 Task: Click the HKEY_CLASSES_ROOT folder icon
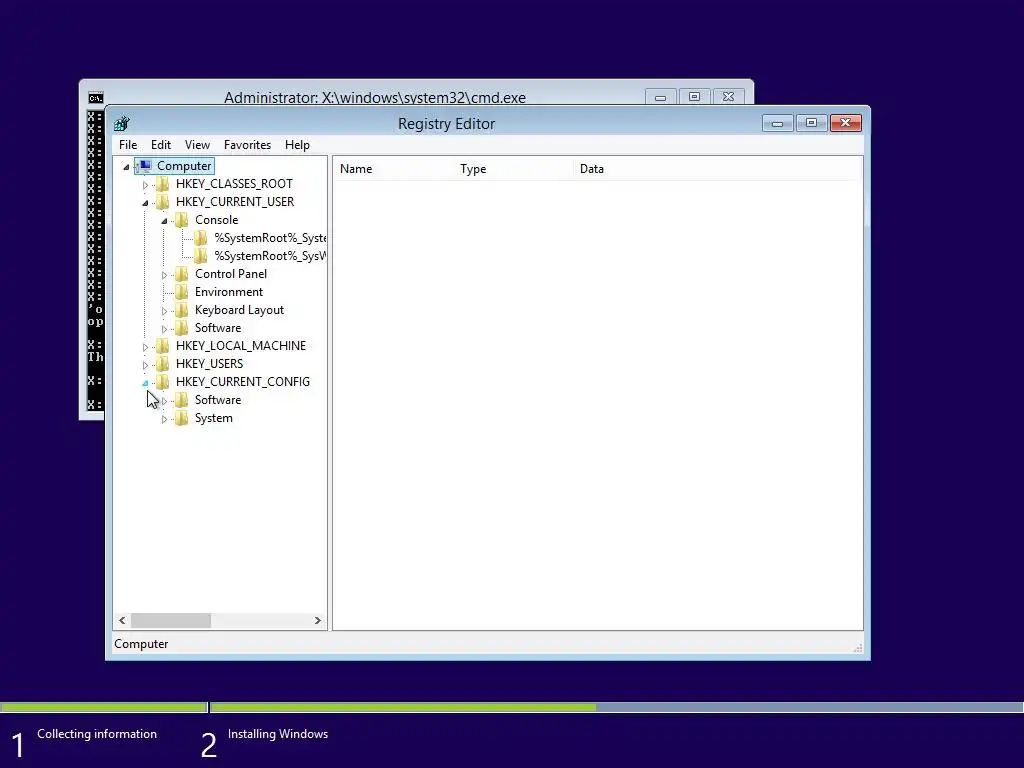(x=163, y=184)
